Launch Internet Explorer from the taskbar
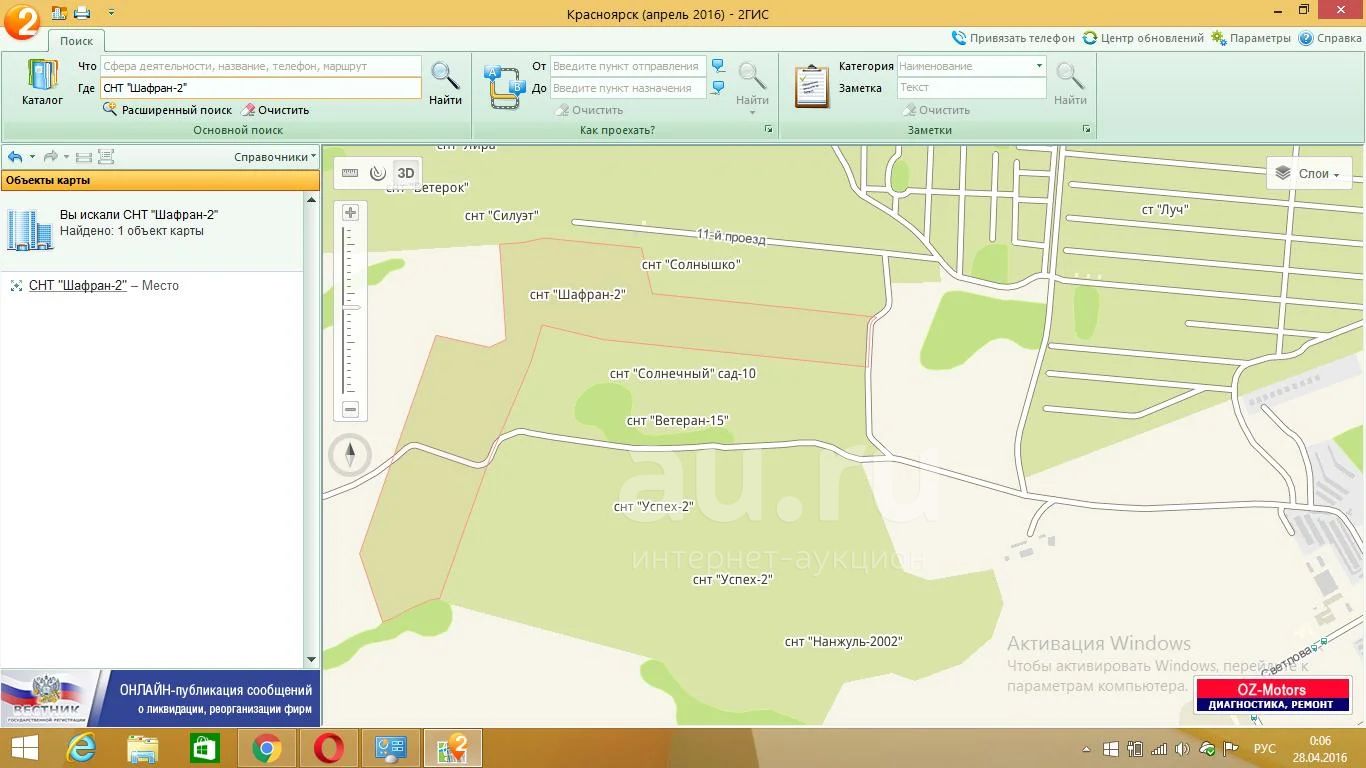Image resolution: width=1366 pixels, height=768 pixels. click(x=80, y=748)
